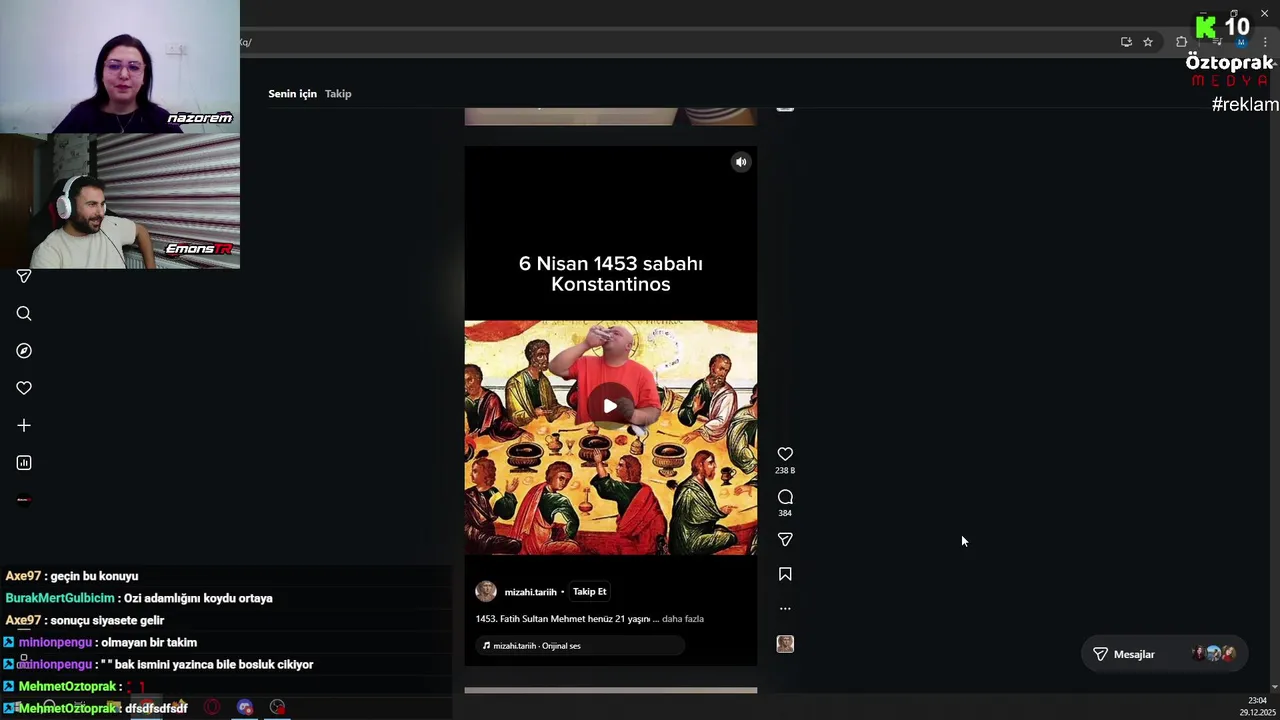This screenshot has height=720, width=1280.
Task: Open the Explore compass icon
Action: (x=24, y=351)
